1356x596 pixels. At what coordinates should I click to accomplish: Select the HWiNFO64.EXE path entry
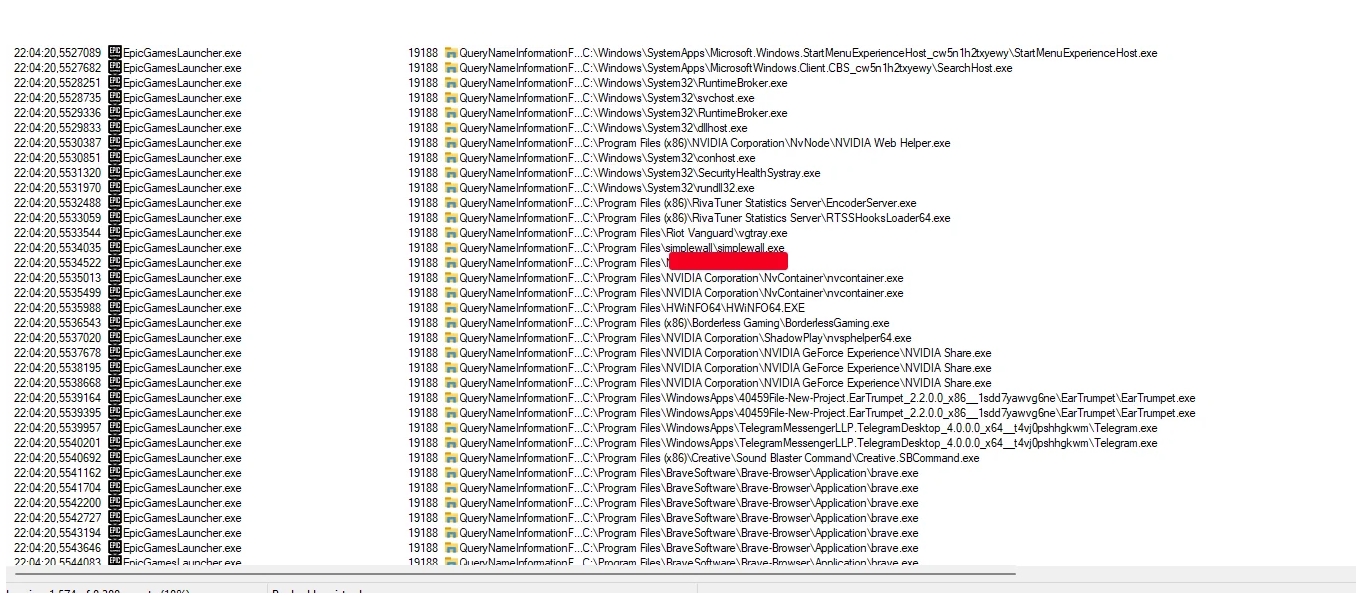point(694,308)
